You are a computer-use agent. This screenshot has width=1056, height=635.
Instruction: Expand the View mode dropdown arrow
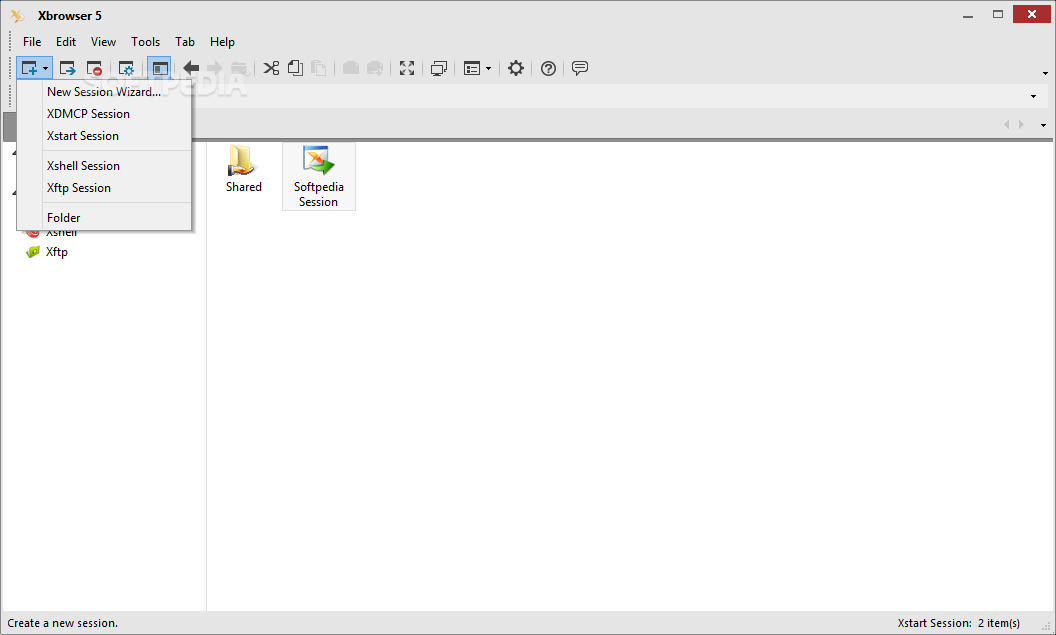(488, 69)
